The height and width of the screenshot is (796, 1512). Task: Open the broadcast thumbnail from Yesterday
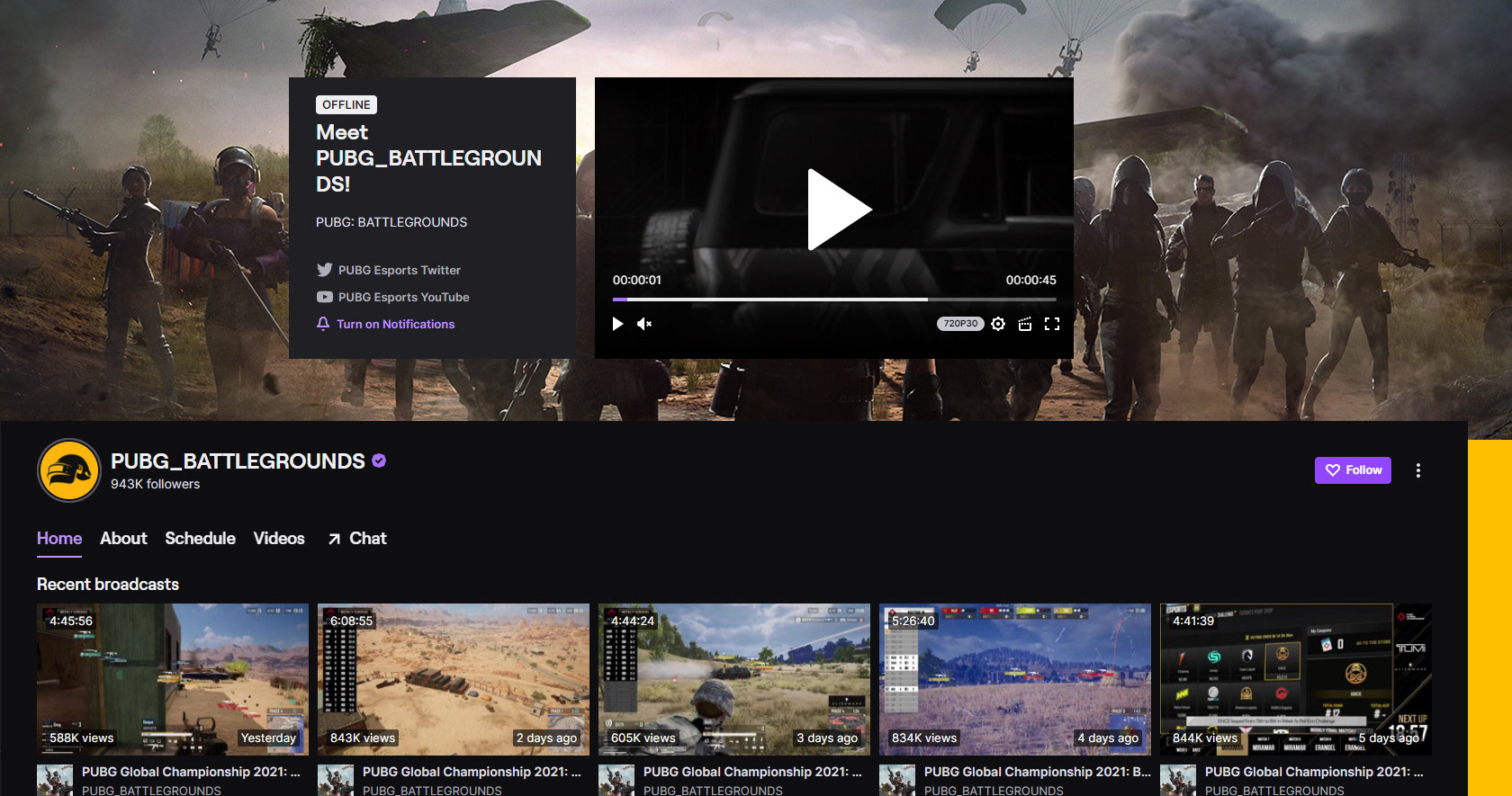(x=173, y=679)
